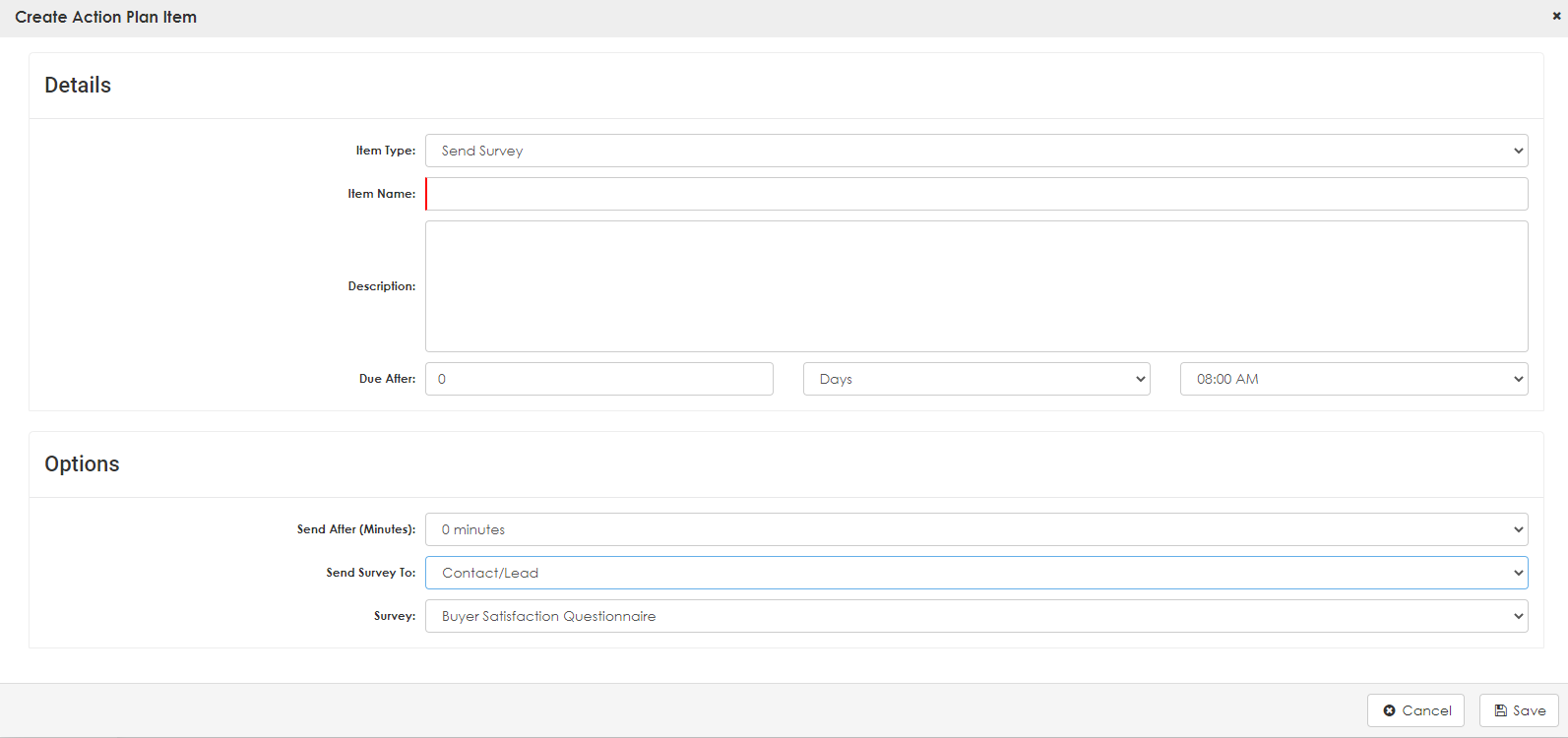Click the "Due After:" field label
1568x738 pixels.
pos(387,379)
